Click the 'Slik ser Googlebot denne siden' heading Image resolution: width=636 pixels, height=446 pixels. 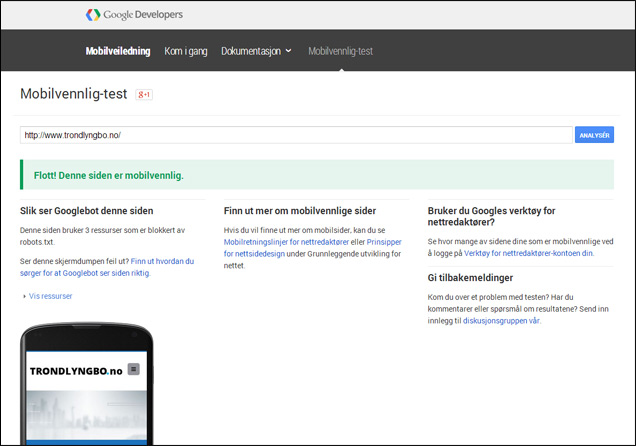click(86, 211)
